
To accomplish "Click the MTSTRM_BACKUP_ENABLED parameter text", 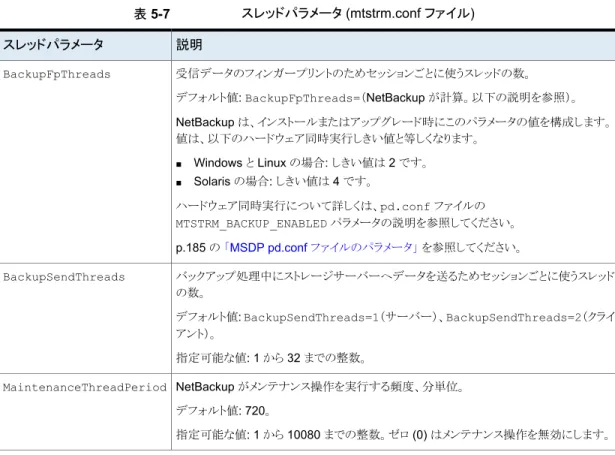I will (x=251, y=224).
